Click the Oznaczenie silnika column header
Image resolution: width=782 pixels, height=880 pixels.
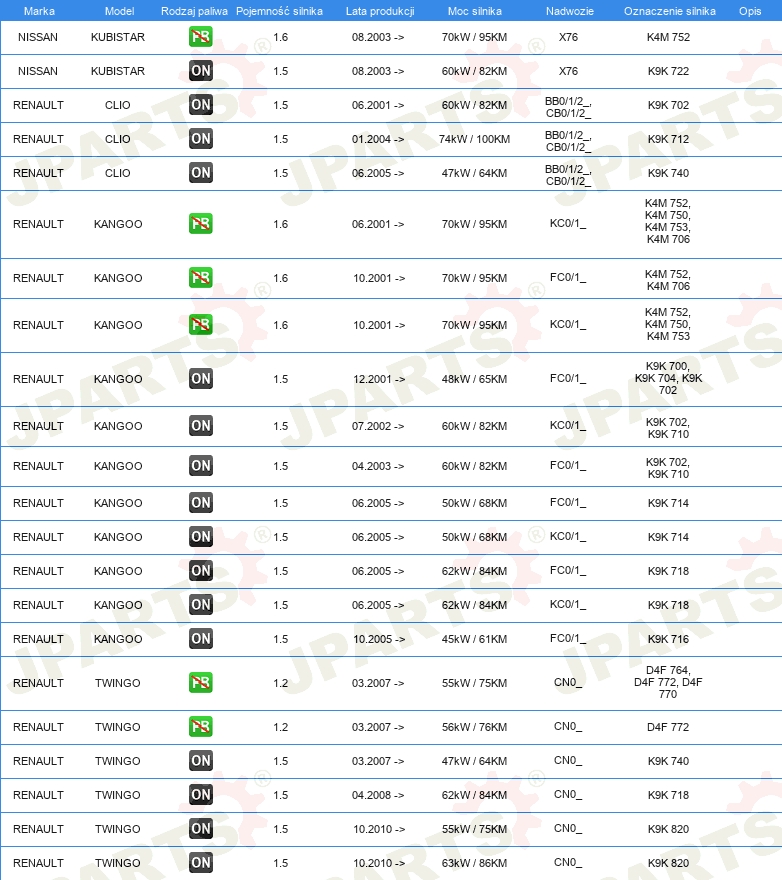[670, 11]
